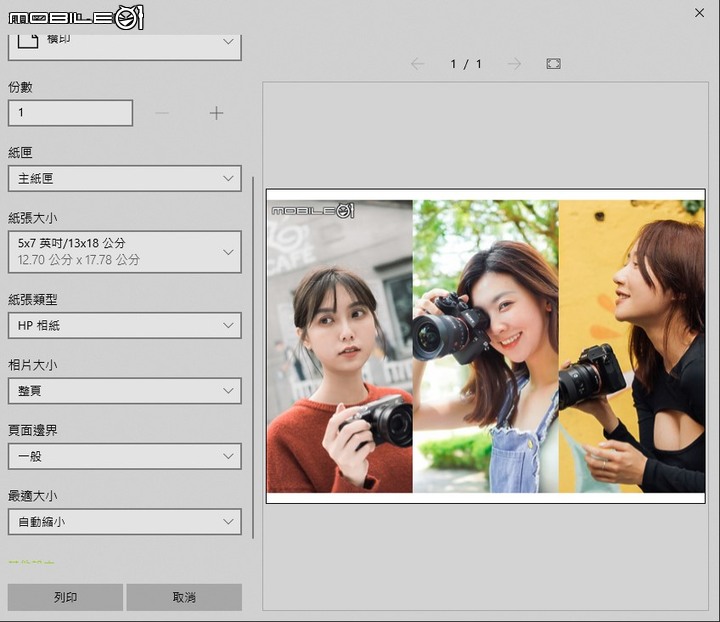
Task: Open the orientation dropdown showing 橫印
Action: click(124, 46)
